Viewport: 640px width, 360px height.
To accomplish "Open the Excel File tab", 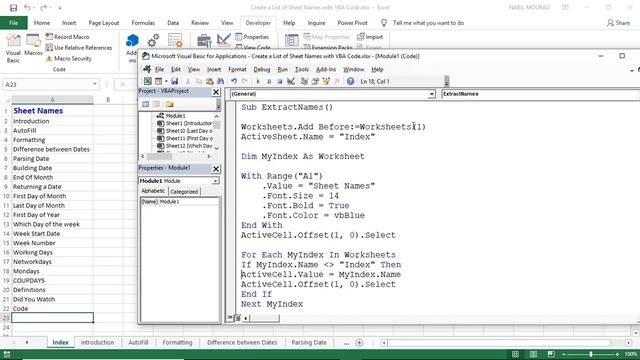I will (x=13, y=23).
